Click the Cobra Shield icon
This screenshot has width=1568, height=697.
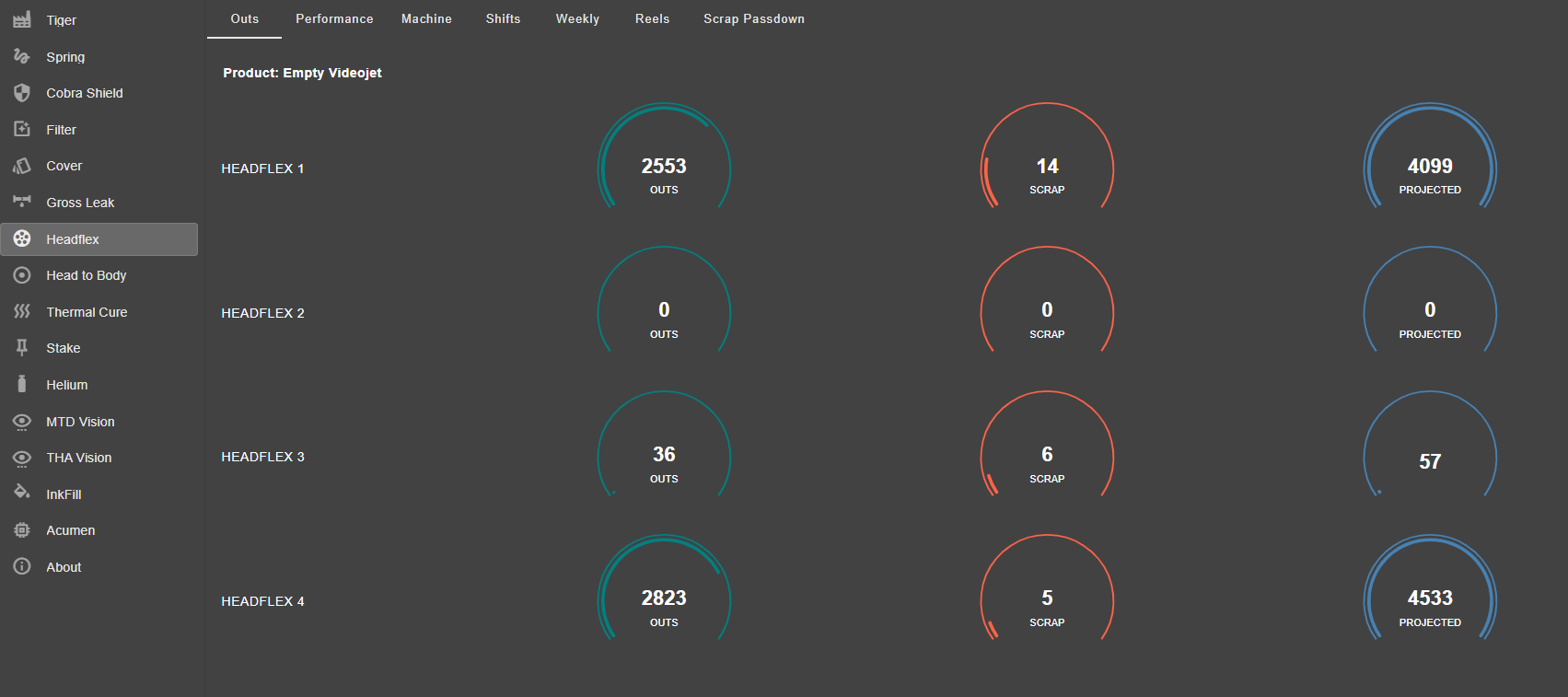pyautogui.click(x=22, y=93)
